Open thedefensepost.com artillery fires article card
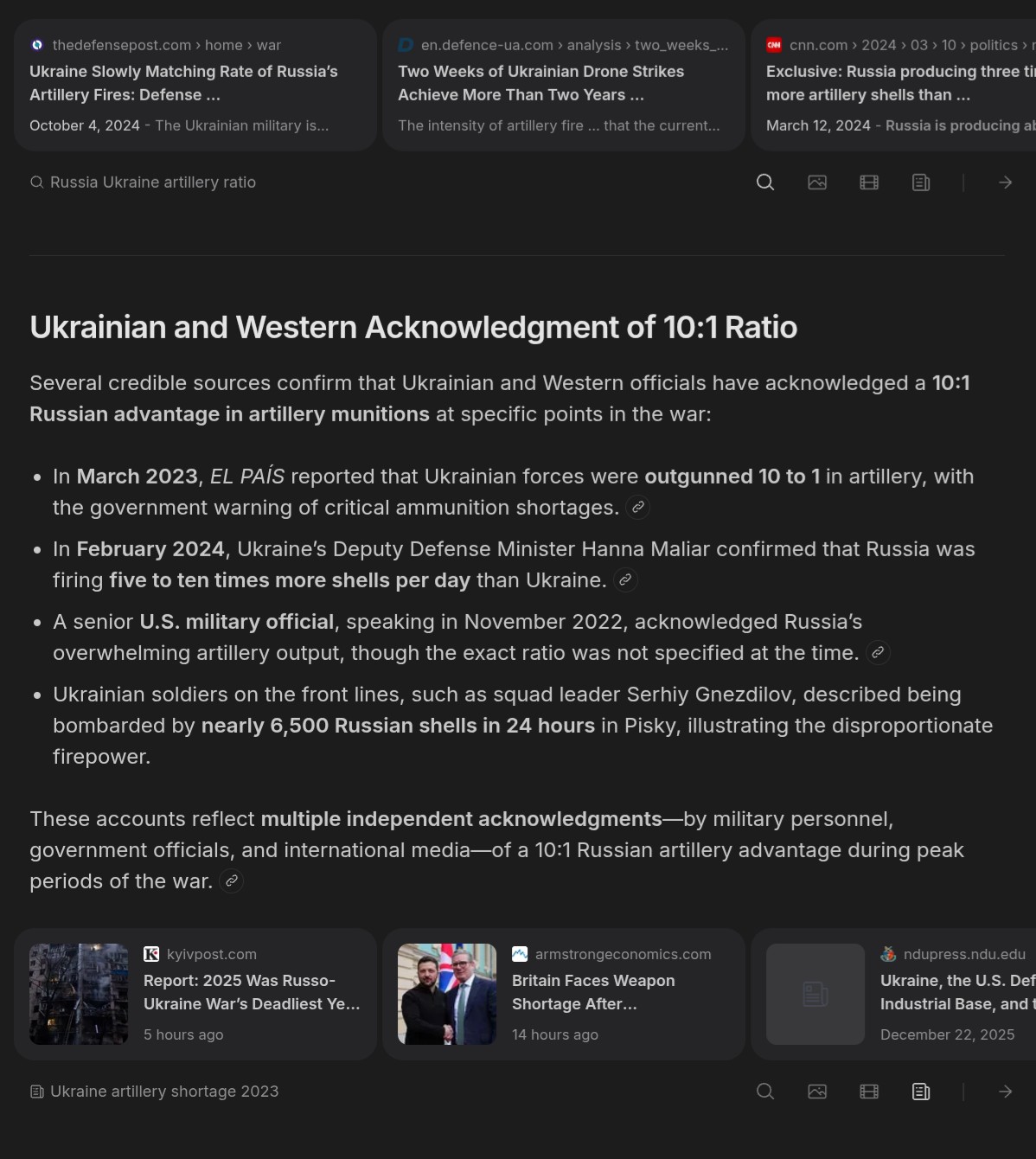This screenshot has height=1159, width=1036. 195,85
